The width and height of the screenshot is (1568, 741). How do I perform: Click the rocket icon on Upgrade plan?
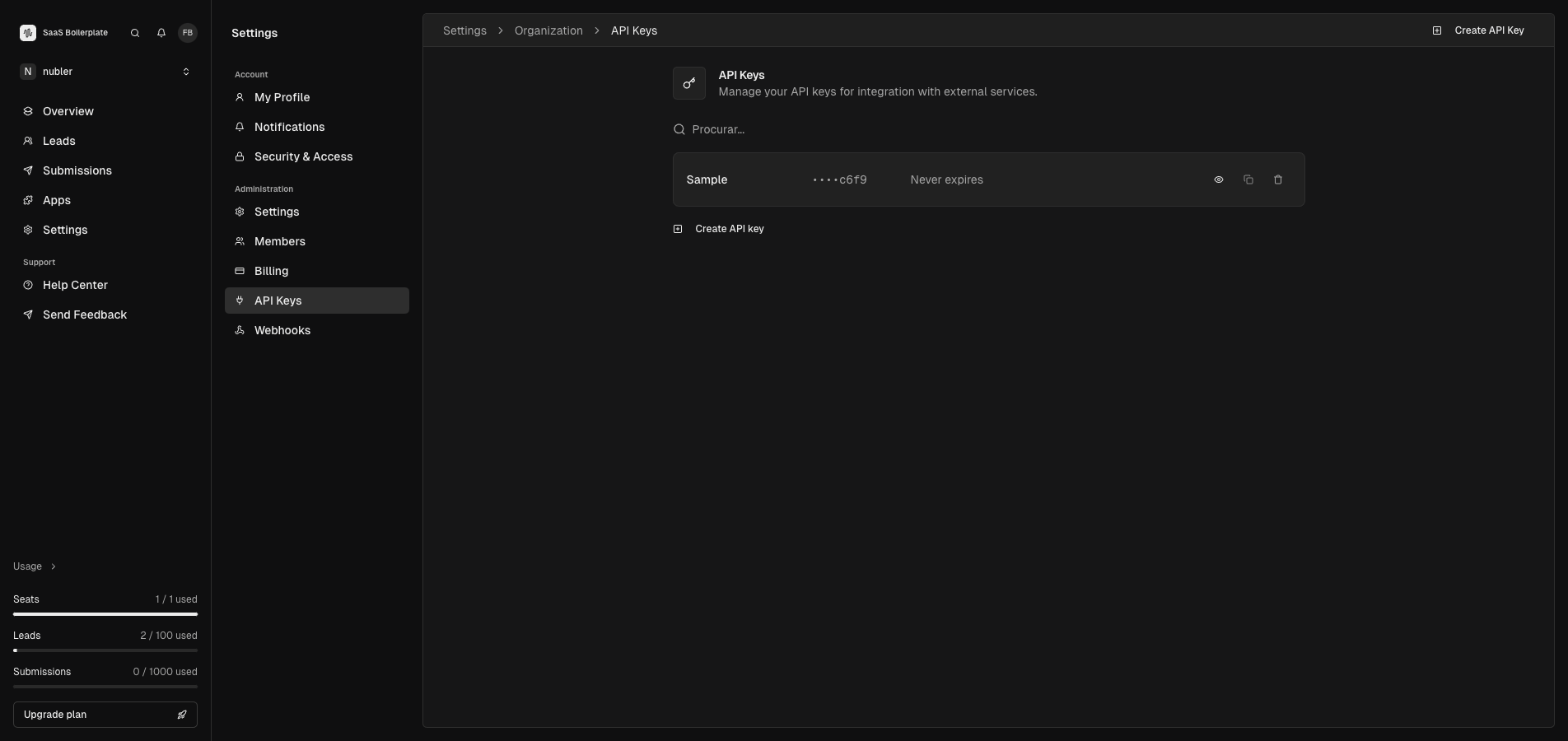tap(182, 715)
